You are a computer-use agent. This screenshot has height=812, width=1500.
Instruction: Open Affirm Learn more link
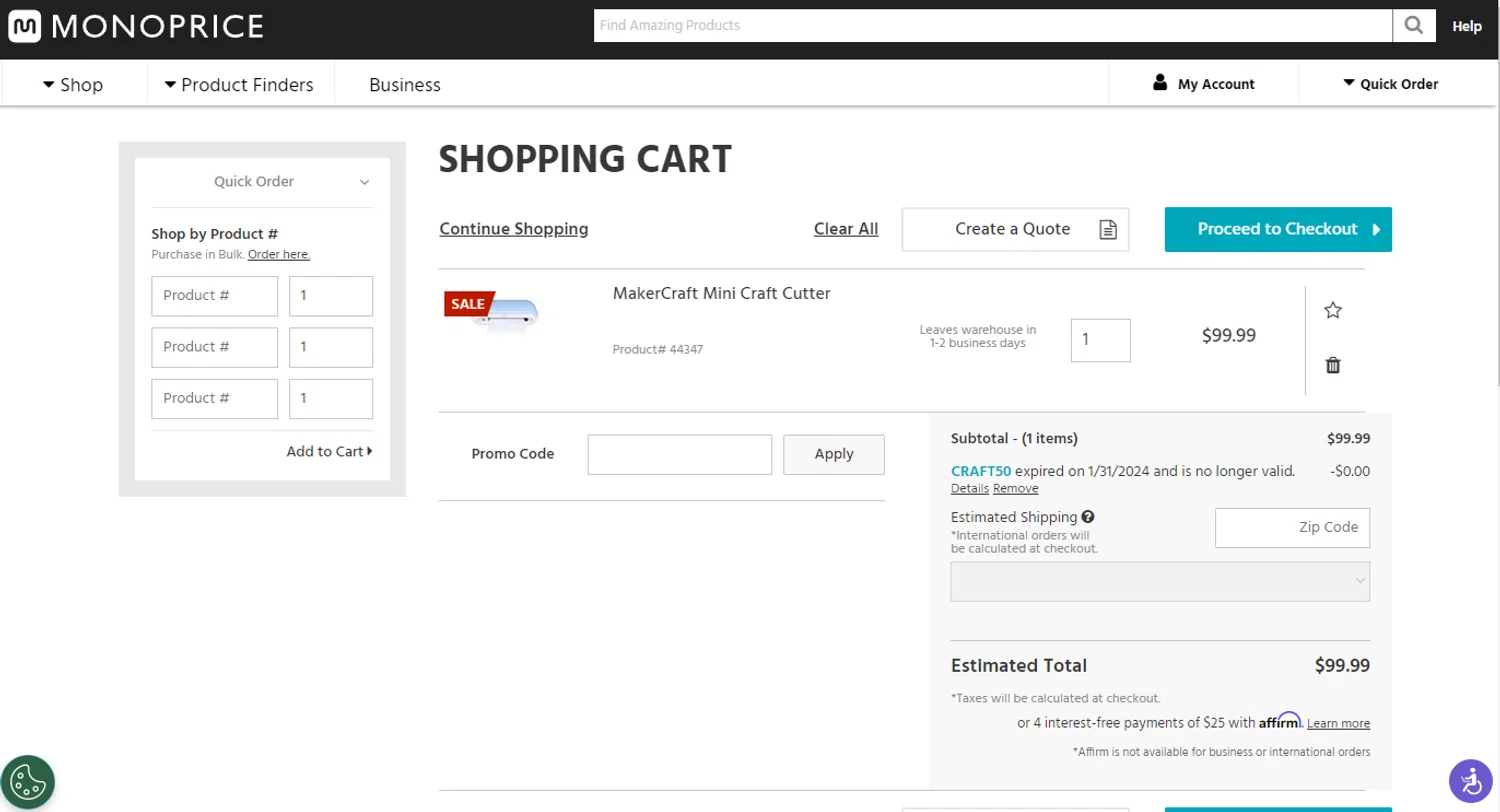[x=1338, y=723]
